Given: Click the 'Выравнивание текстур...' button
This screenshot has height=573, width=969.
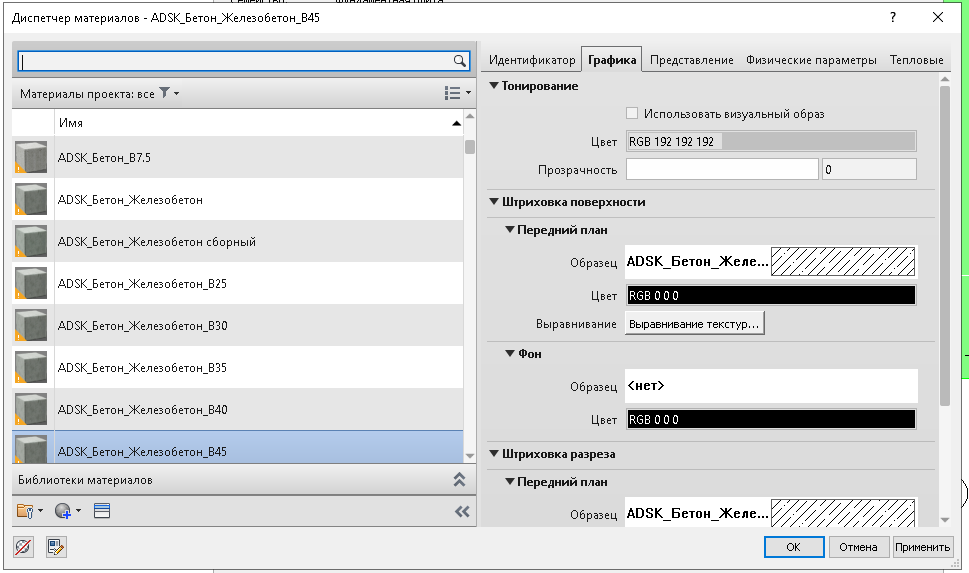Looking at the screenshot, I should click(x=695, y=324).
